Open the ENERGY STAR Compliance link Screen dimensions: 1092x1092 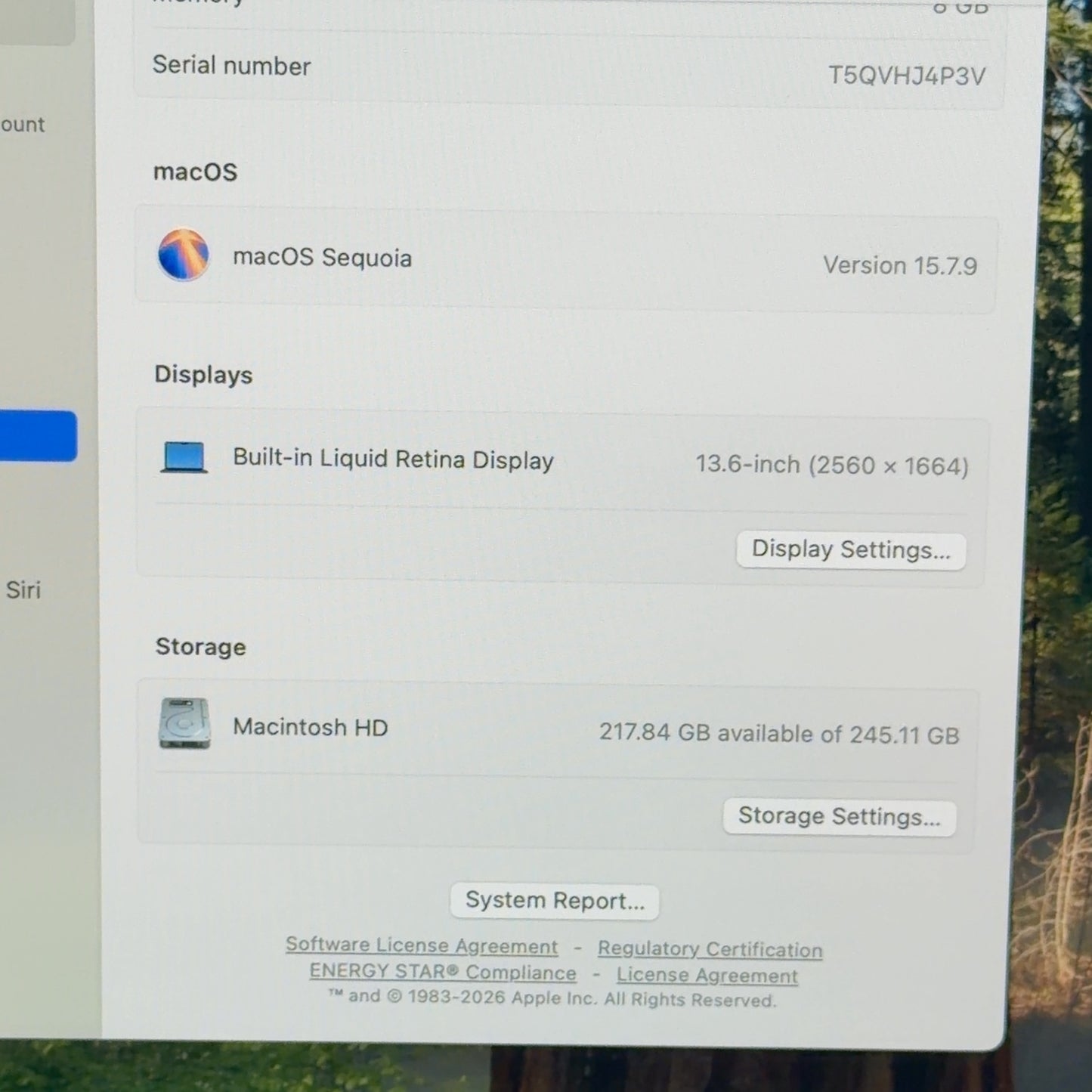click(x=443, y=972)
